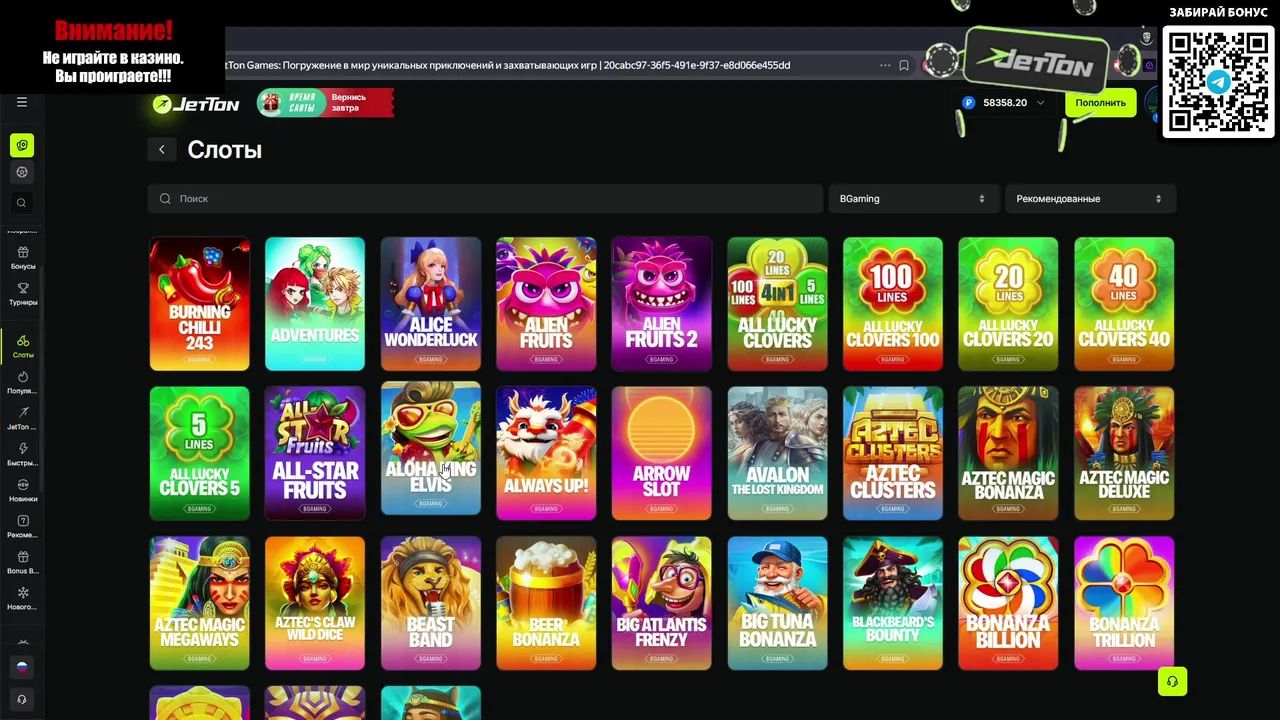The width and height of the screenshot is (1280, 720).
Task: Open the Big Tuna Bonanza slot
Action: coord(777,604)
